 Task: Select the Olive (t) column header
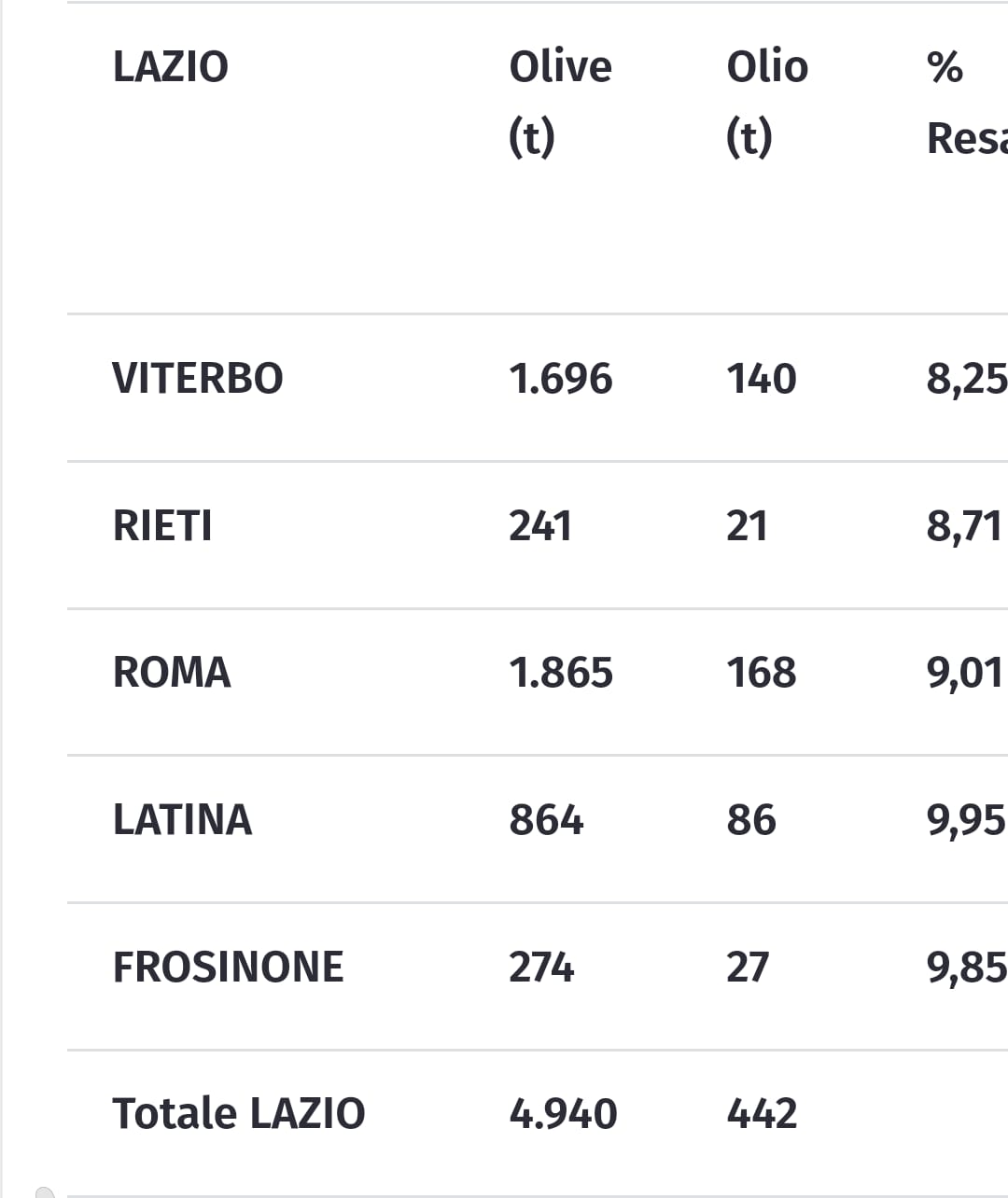[x=560, y=103]
